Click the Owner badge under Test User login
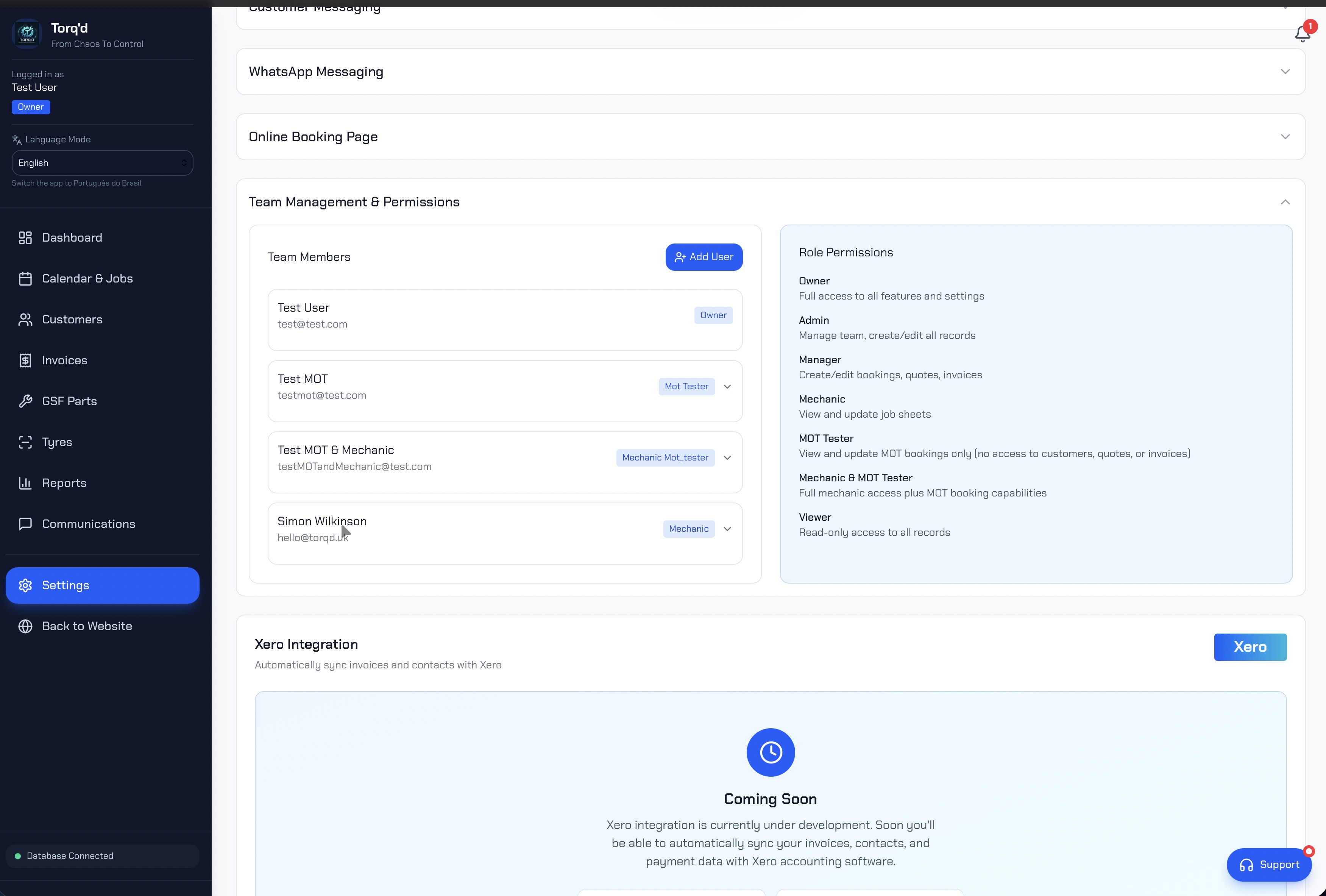 pyautogui.click(x=31, y=107)
